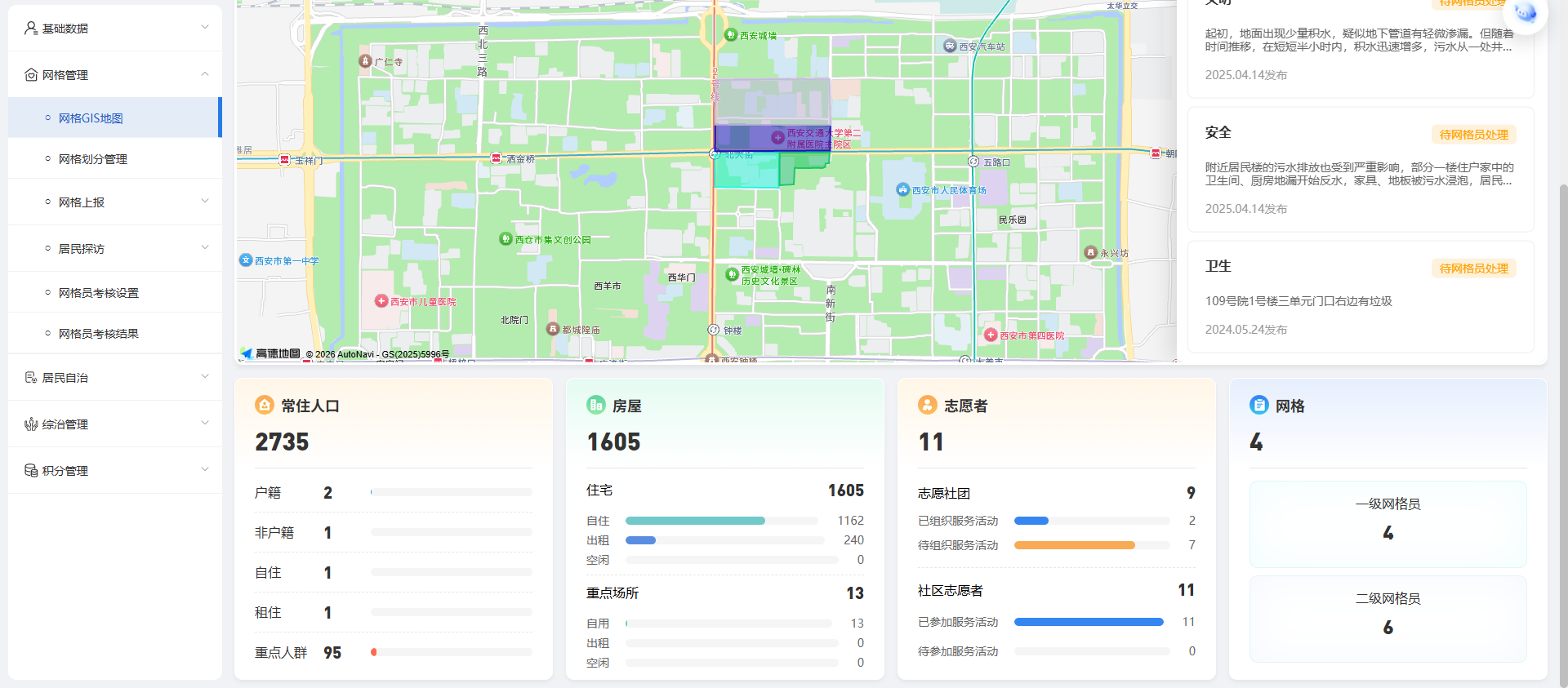Screen dimensions: 1568x688
Task: Expand the 基础数据 menu chevron
Action: 205,27
